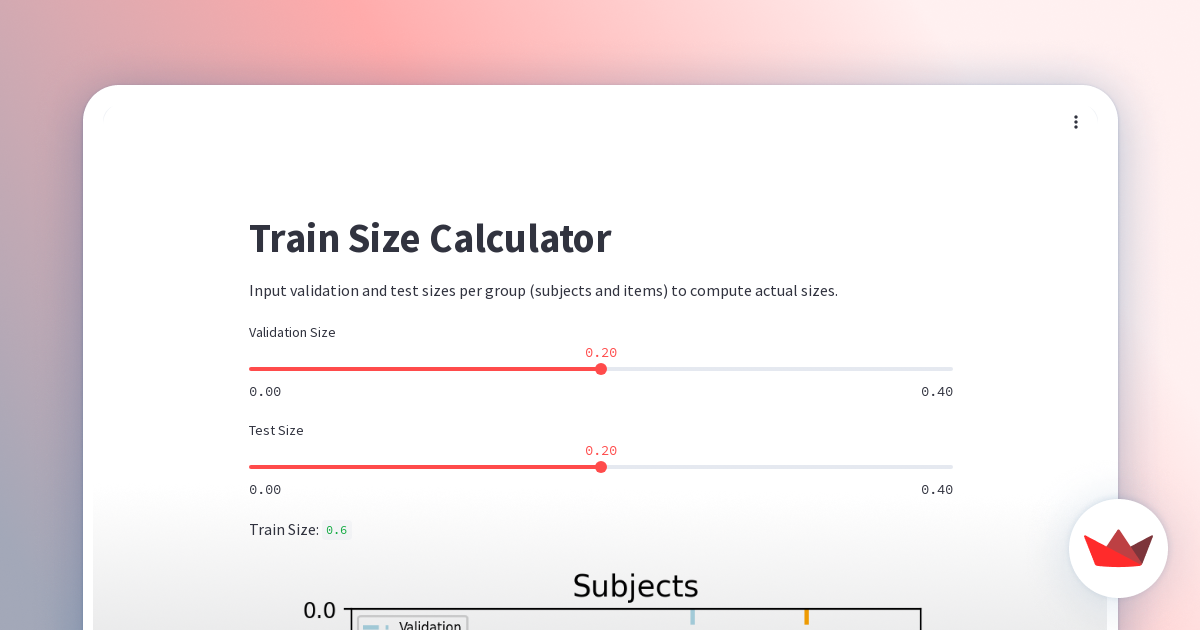Select the Test Size slider handle
This screenshot has width=1200, height=630.
pyautogui.click(x=601, y=466)
